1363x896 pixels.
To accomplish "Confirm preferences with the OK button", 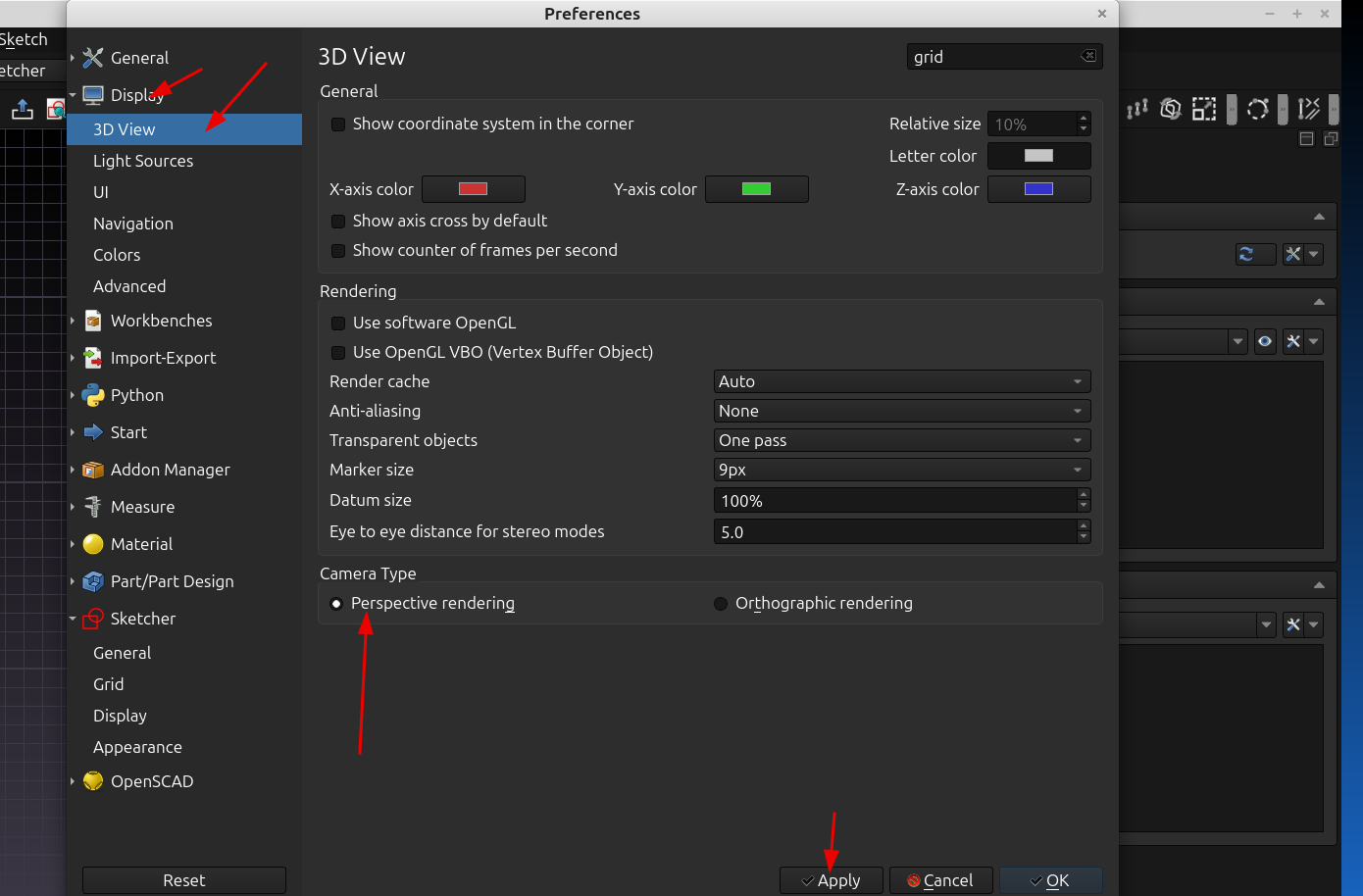I will coord(1051,880).
